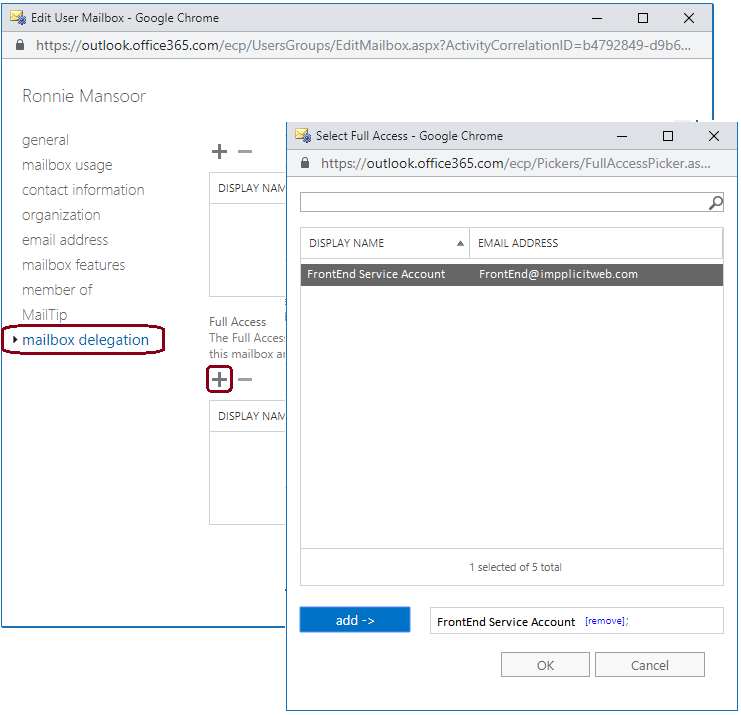The width and height of the screenshot is (741, 715).
Task: Click the plus icon under Full Access
Action: pyautogui.click(x=219, y=379)
